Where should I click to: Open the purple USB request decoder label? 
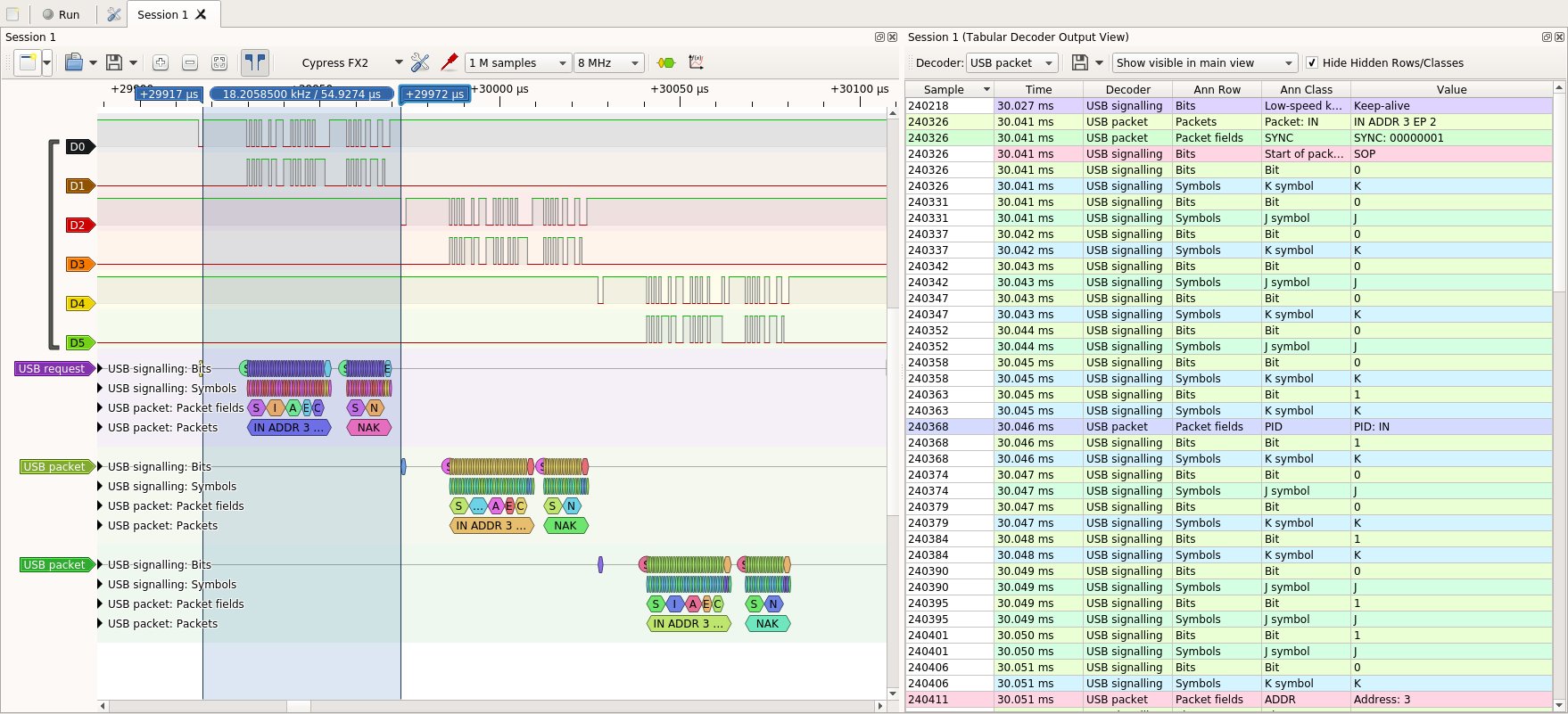point(54,368)
